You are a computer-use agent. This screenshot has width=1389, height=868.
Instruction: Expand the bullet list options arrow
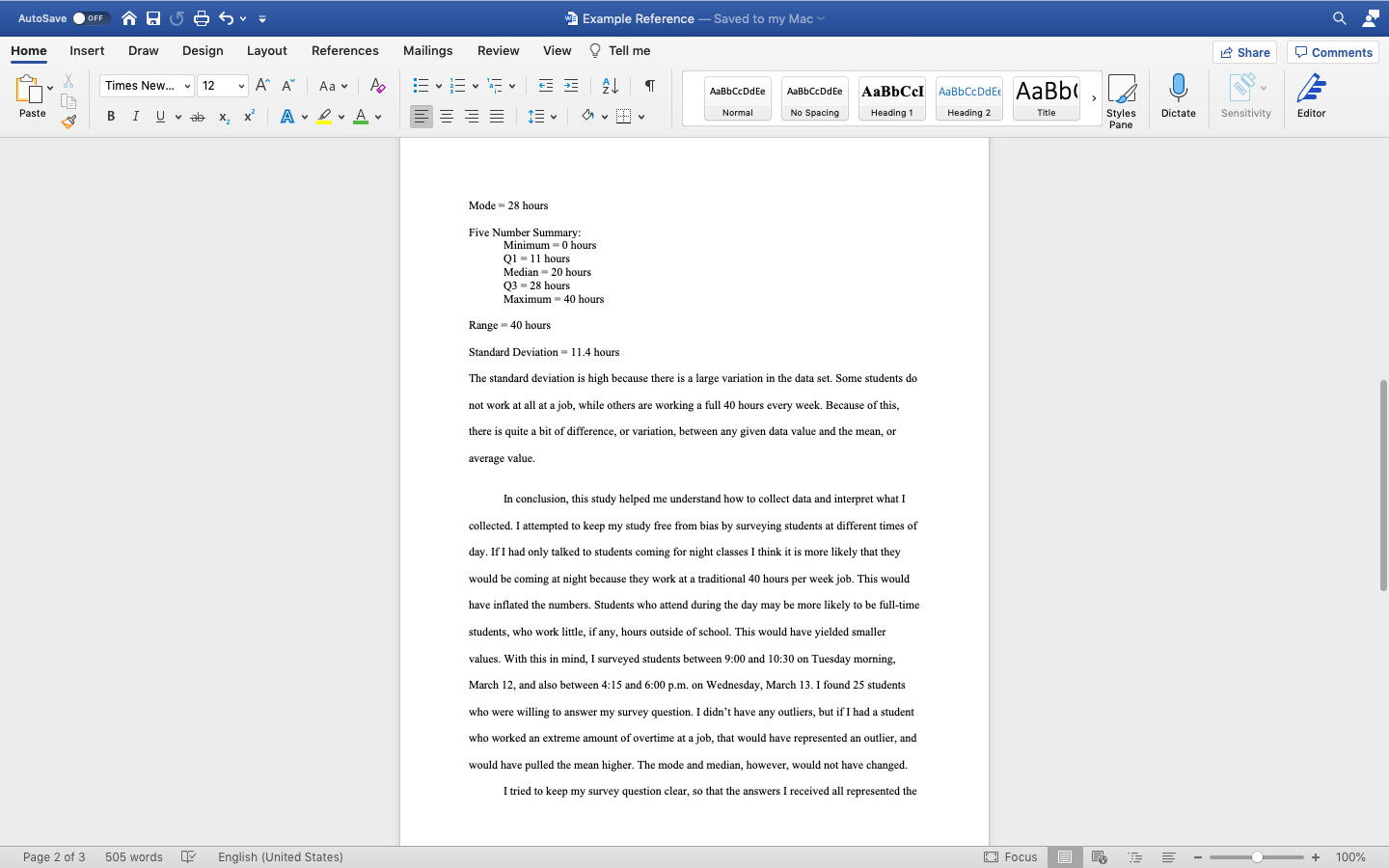click(x=439, y=86)
